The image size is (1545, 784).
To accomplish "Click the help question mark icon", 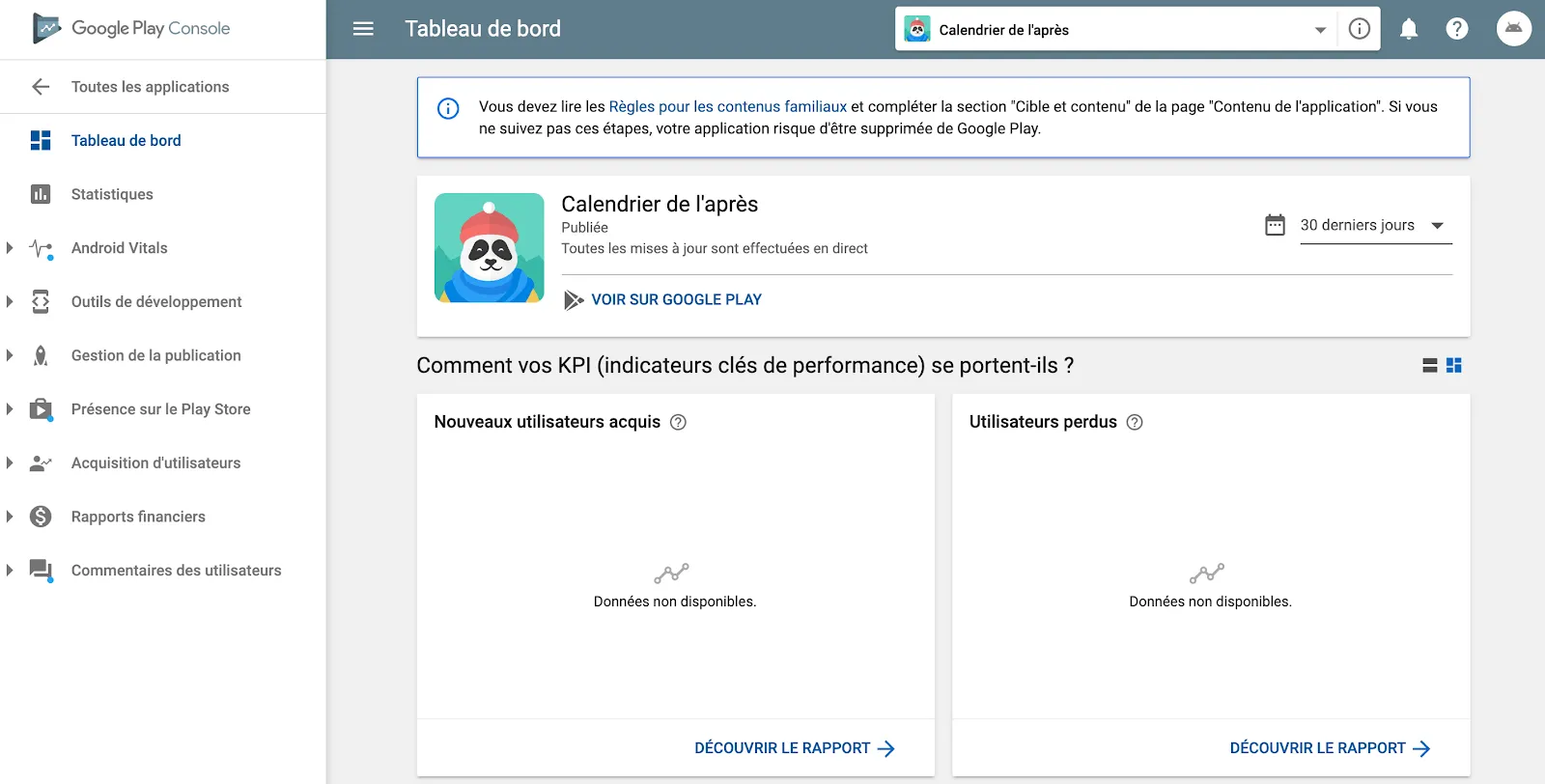I will click(1457, 29).
